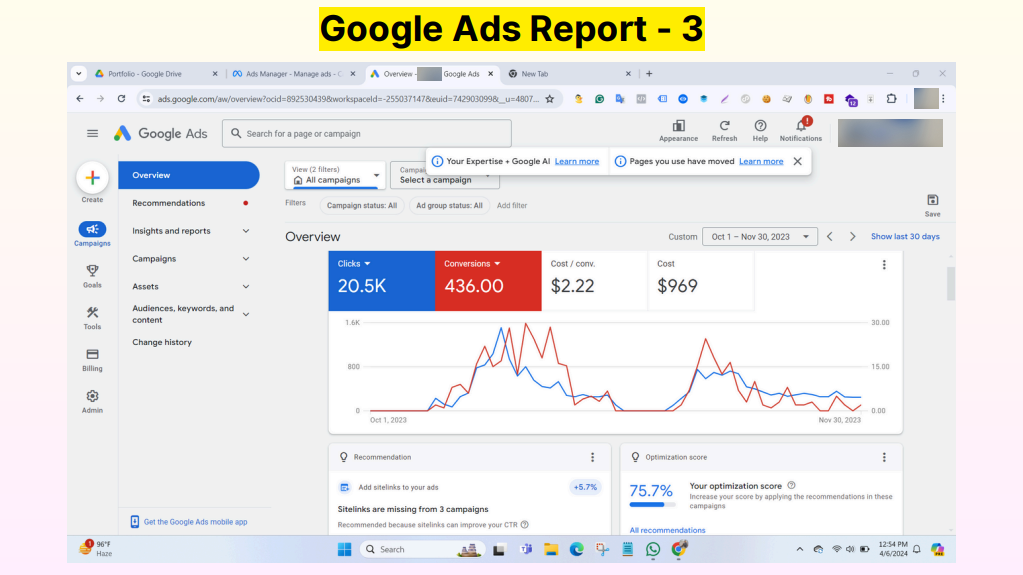
Task: Click Learn more for Google AI
Action: pyautogui.click(x=577, y=161)
